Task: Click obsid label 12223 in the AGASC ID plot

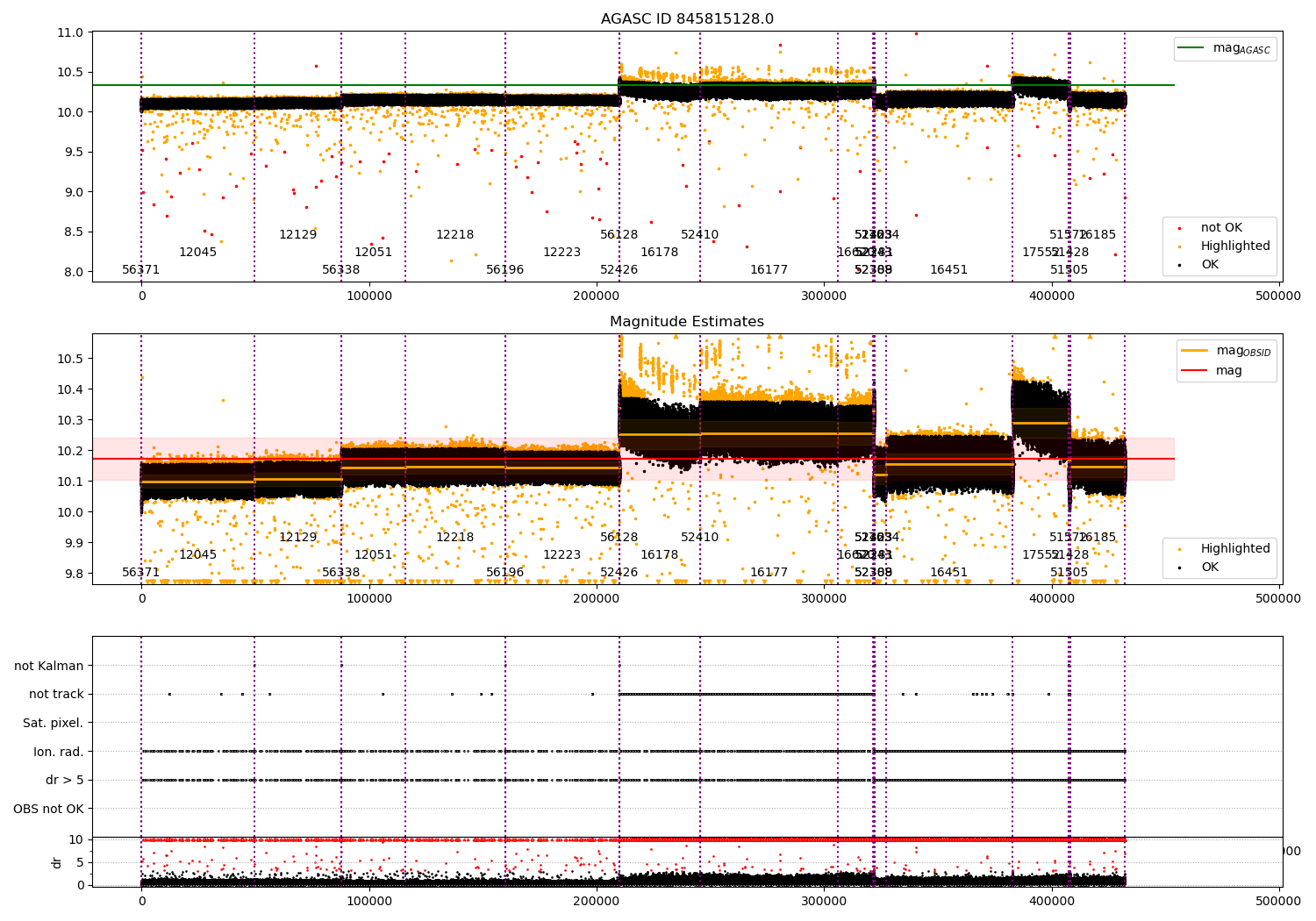Action: click(561, 253)
